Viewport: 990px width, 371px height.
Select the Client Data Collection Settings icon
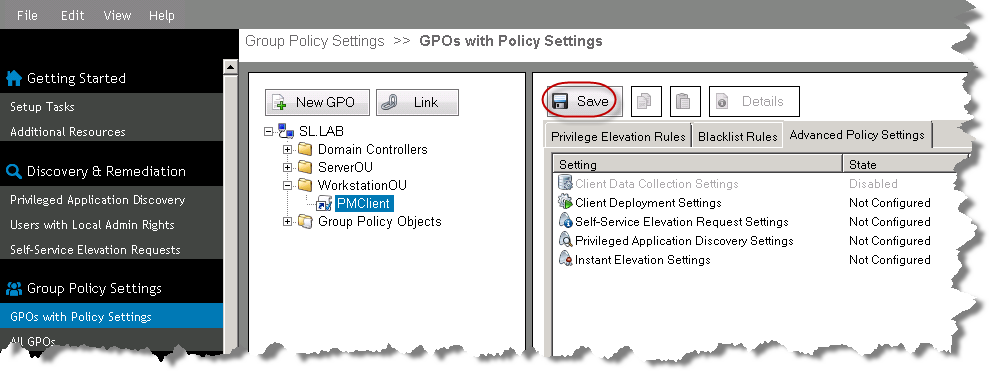(x=565, y=184)
